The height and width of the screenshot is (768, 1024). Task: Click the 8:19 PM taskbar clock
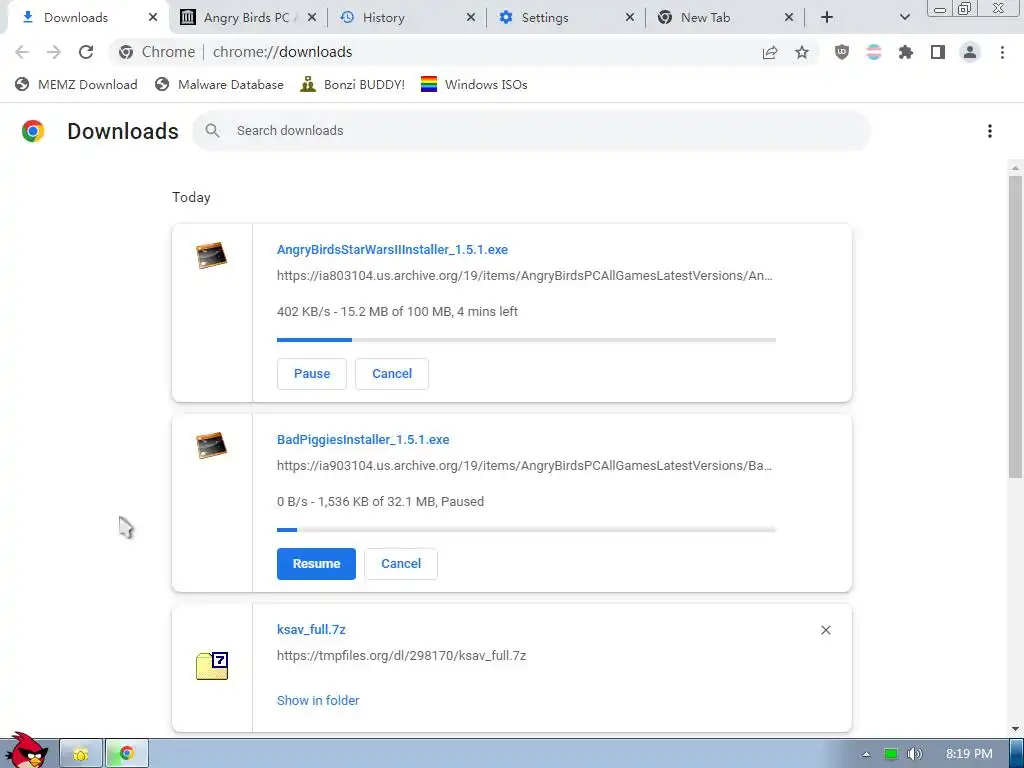(969, 754)
